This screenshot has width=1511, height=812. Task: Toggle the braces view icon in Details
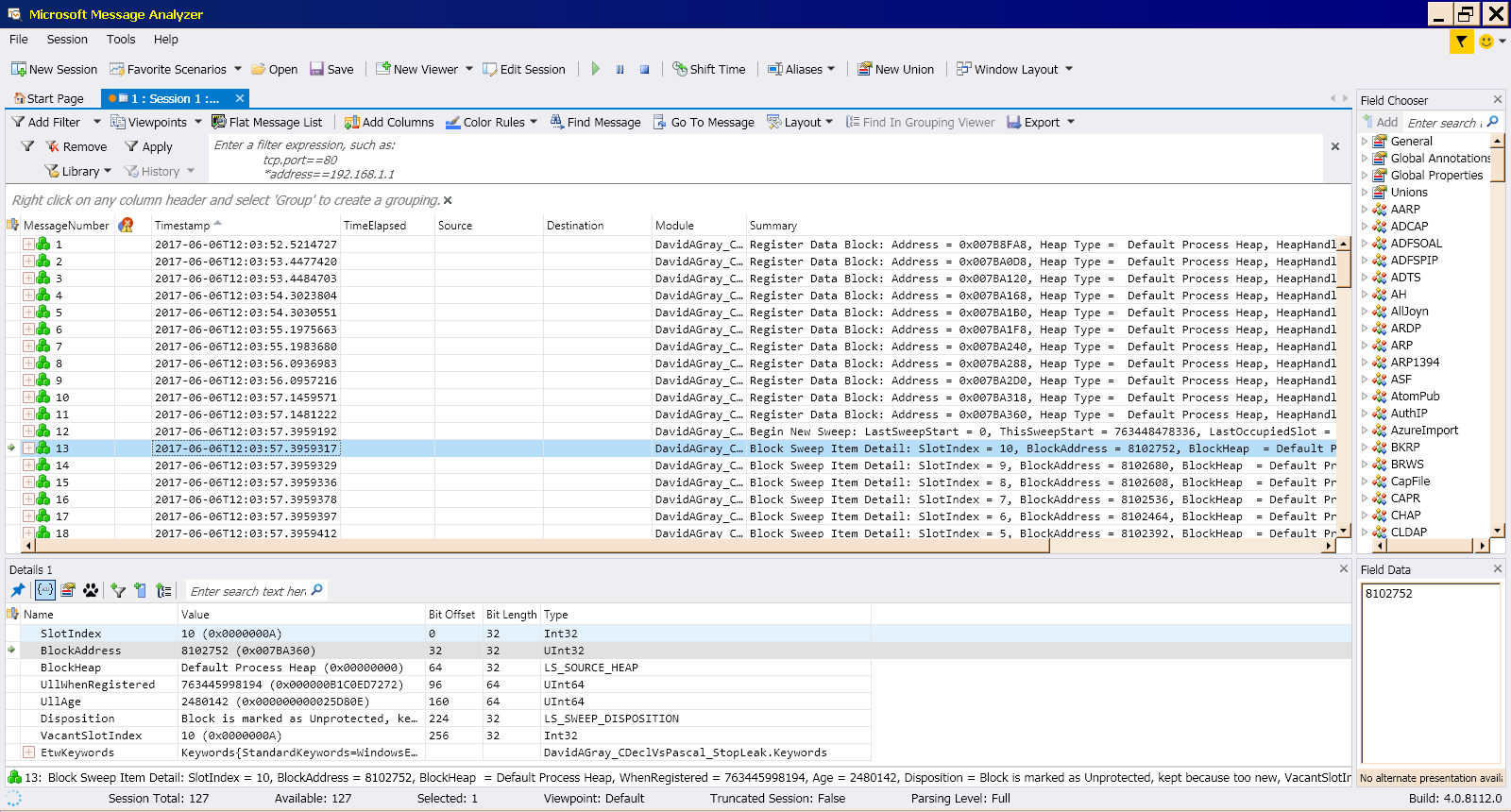(45, 590)
